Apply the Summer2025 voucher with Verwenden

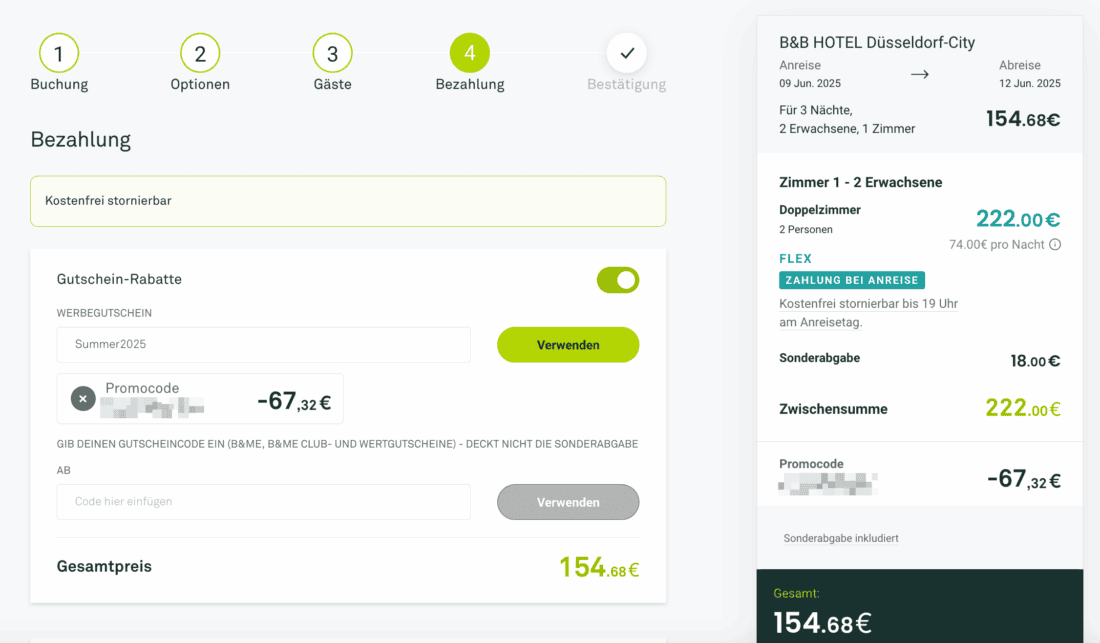tap(568, 345)
